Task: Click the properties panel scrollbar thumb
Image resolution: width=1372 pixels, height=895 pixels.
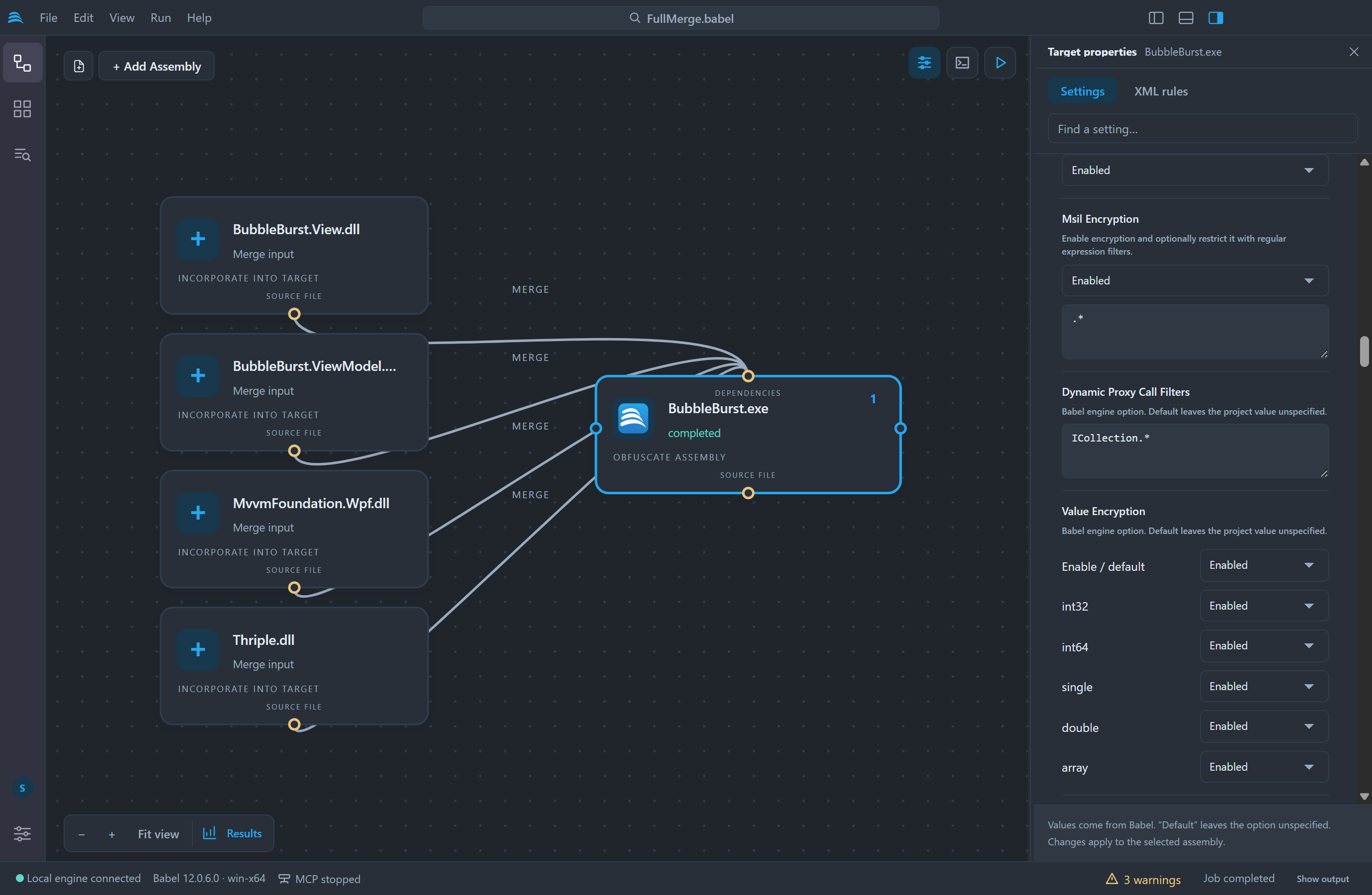Action: coord(1364,352)
